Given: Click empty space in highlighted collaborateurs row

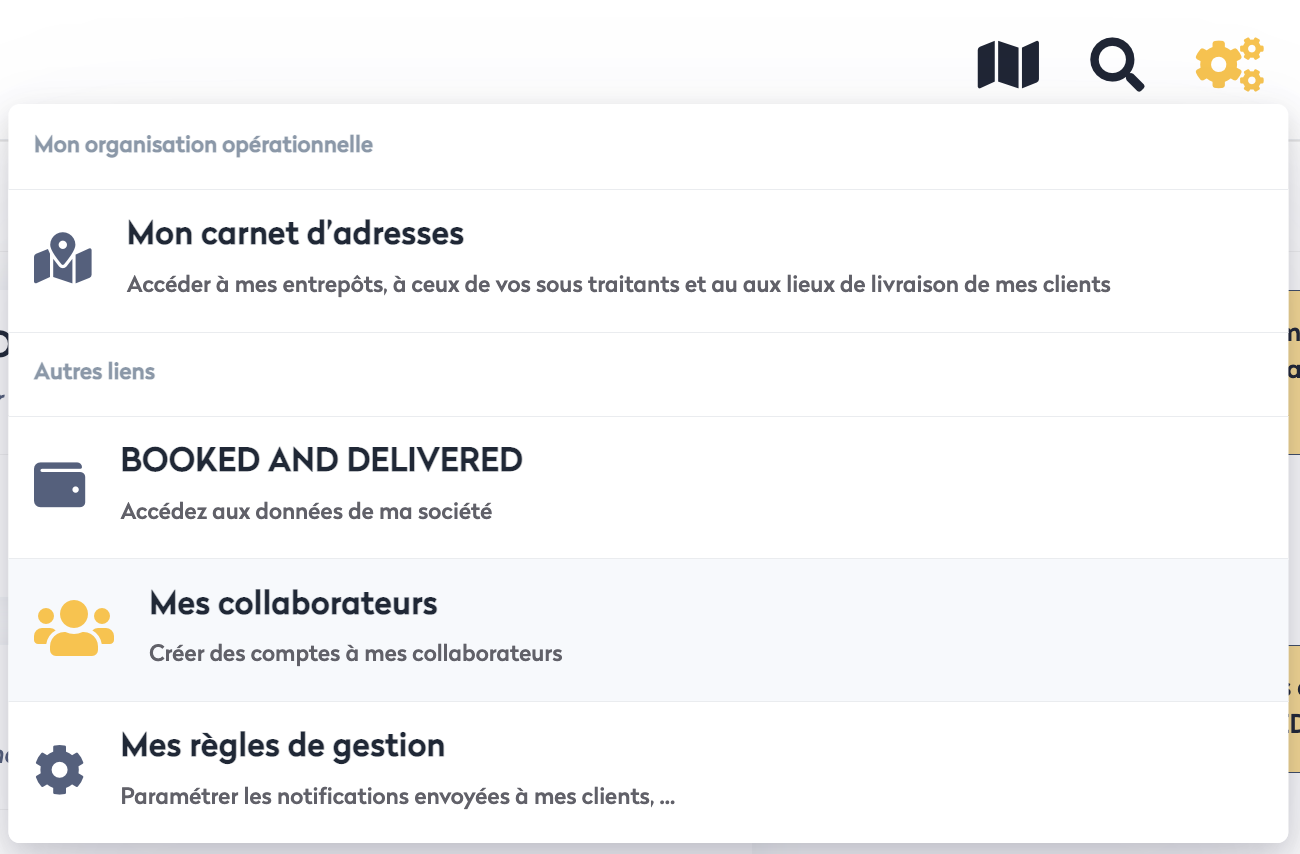Looking at the screenshot, I should (x=900, y=630).
